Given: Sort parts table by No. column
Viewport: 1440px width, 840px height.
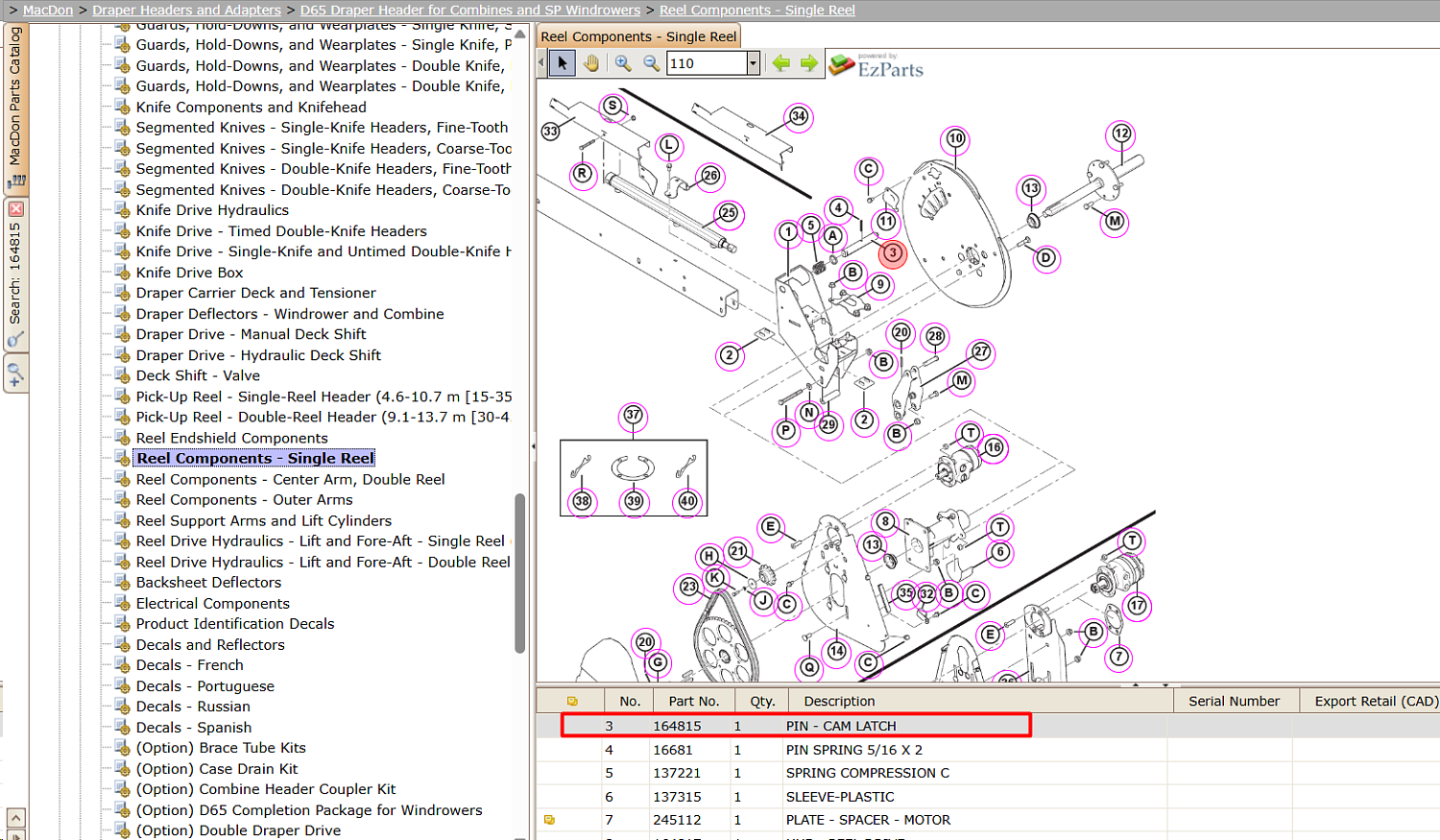Looking at the screenshot, I should coord(630,701).
